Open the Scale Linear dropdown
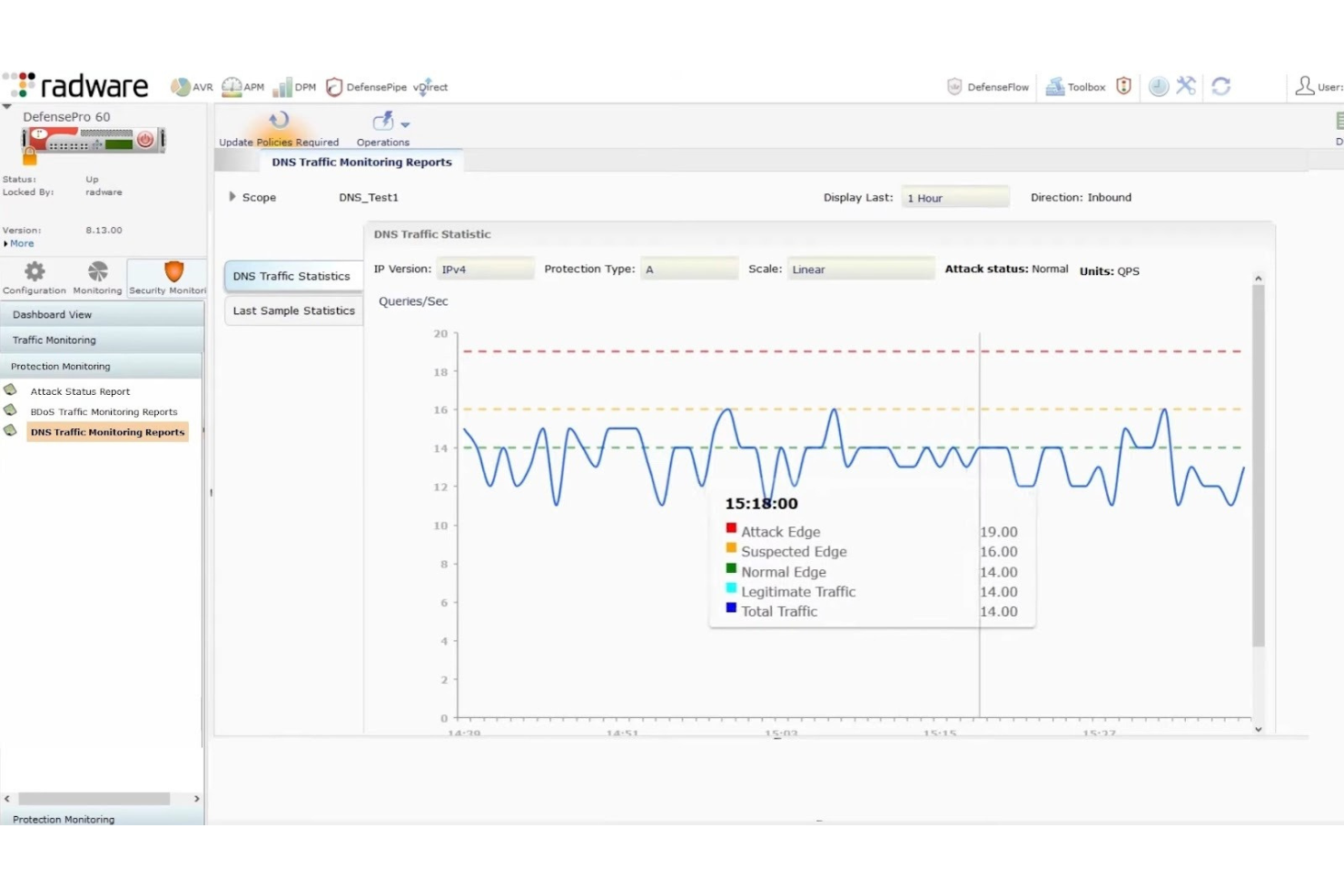 (x=861, y=269)
